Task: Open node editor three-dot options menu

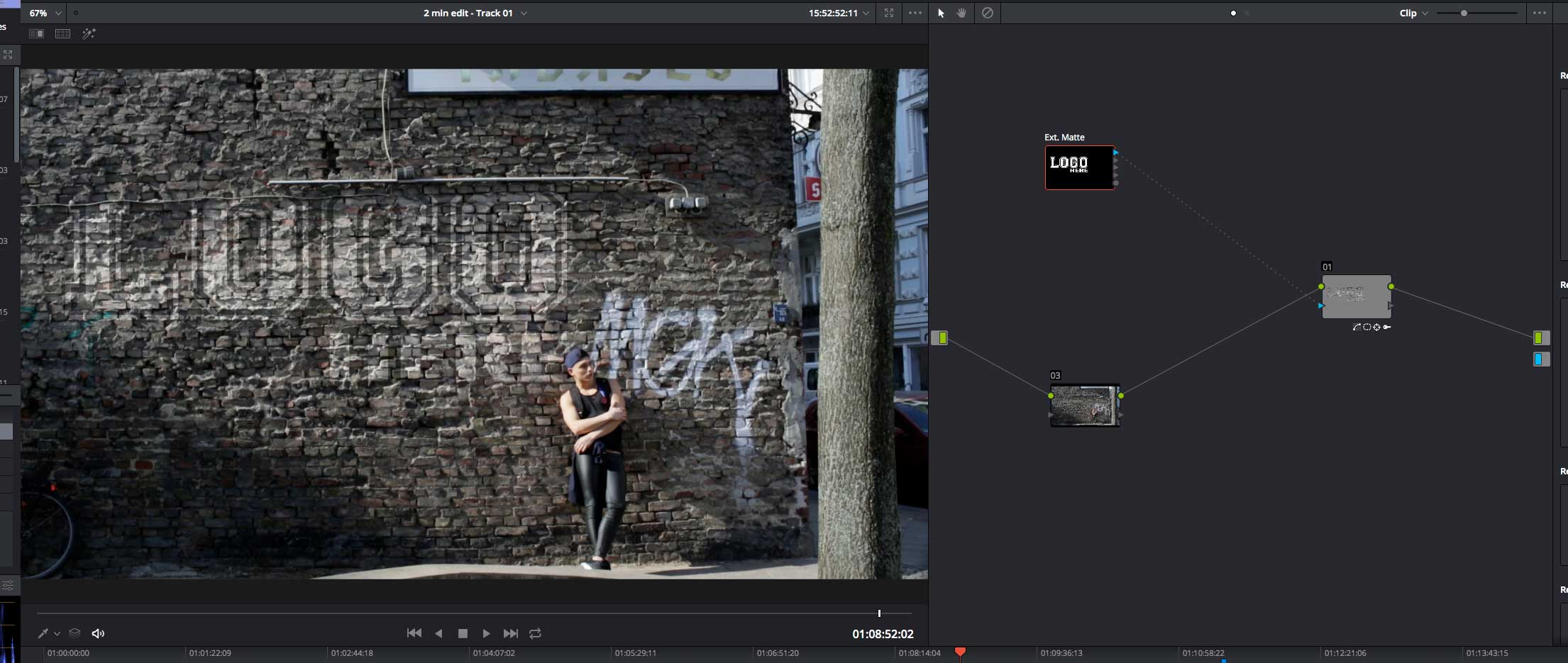Action: [x=1540, y=13]
